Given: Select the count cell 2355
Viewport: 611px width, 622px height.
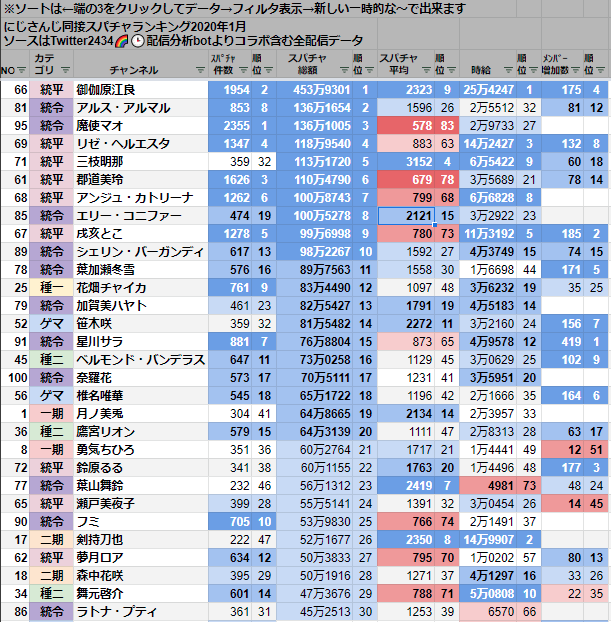Looking at the screenshot, I should [x=230, y=126].
